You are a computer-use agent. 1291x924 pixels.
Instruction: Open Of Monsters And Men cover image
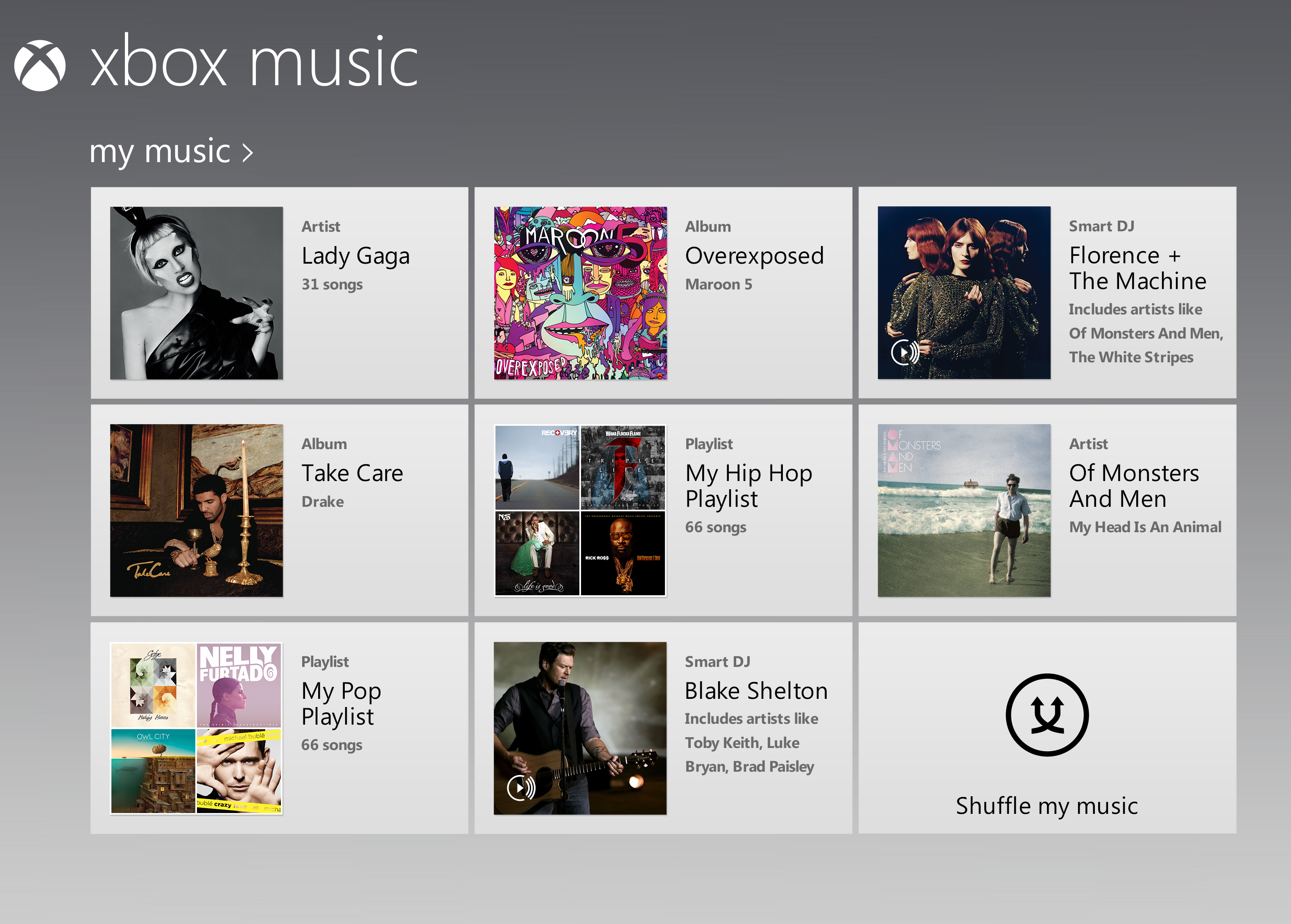(x=964, y=511)
